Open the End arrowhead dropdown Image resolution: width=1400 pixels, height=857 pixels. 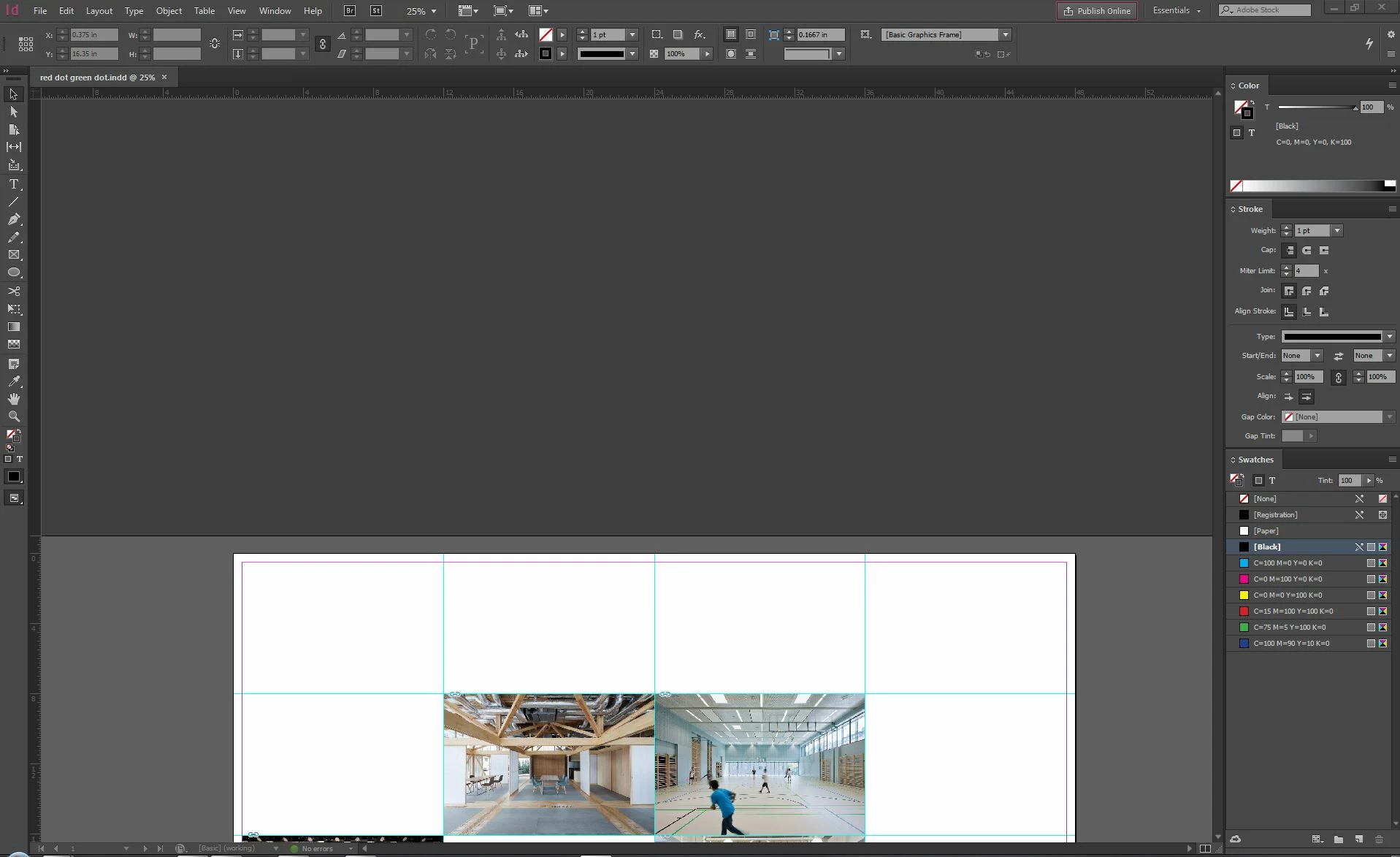point(1389,356)
